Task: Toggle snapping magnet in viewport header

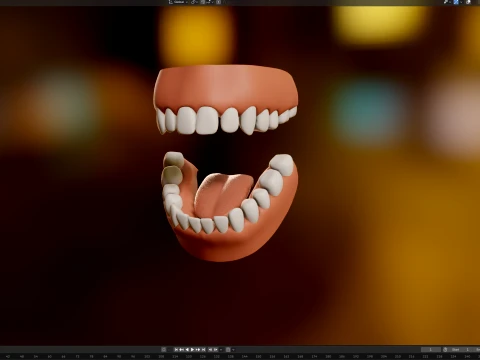Action: click(202, 2)
